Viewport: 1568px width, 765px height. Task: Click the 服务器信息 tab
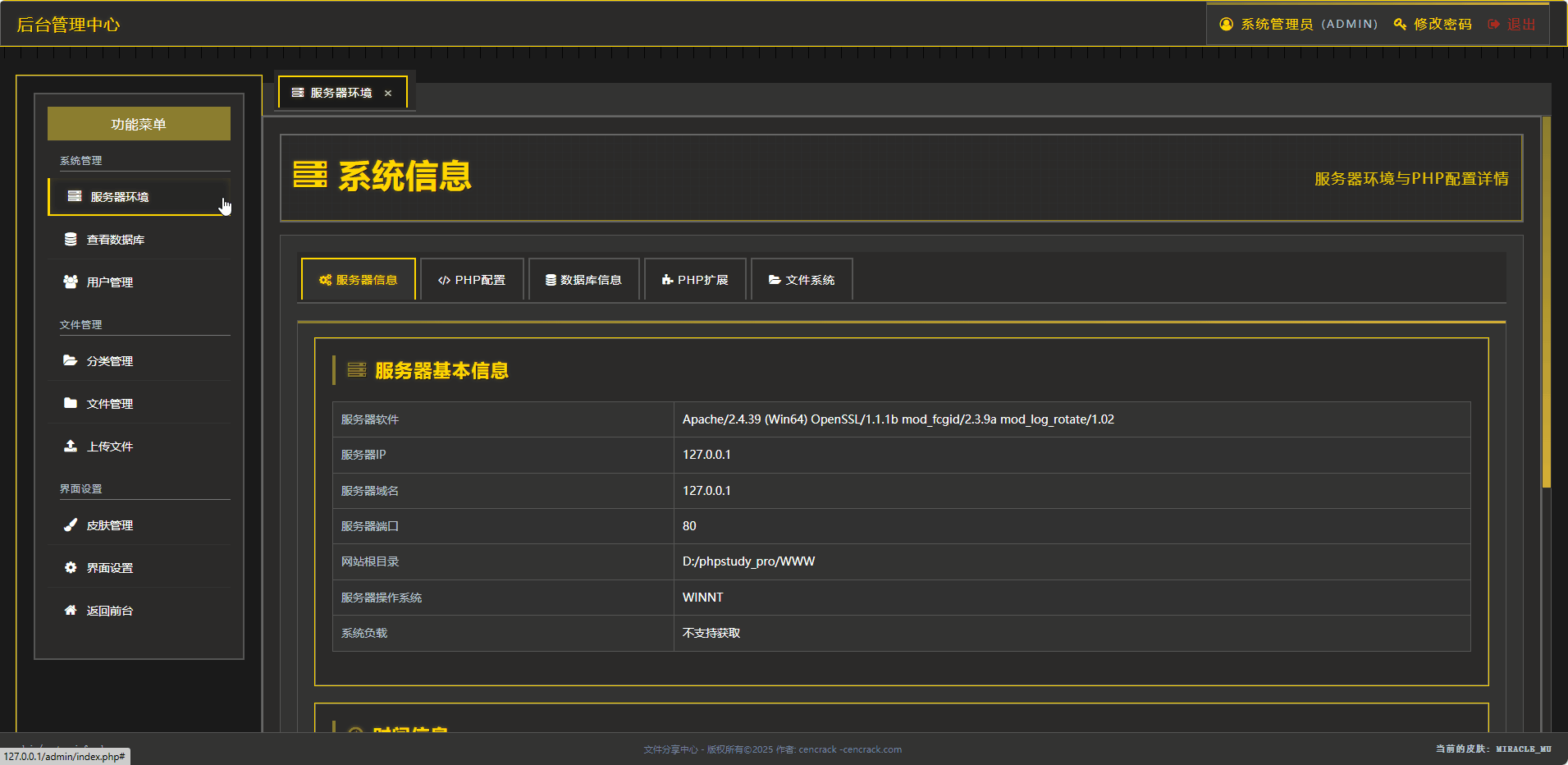pos(359,280)
